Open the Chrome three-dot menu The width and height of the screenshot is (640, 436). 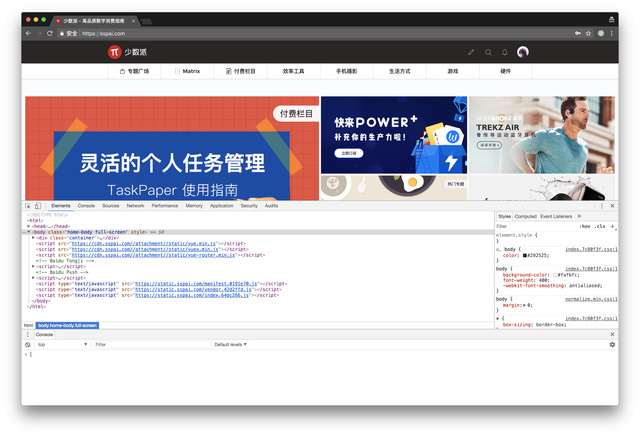pos(611,33)
